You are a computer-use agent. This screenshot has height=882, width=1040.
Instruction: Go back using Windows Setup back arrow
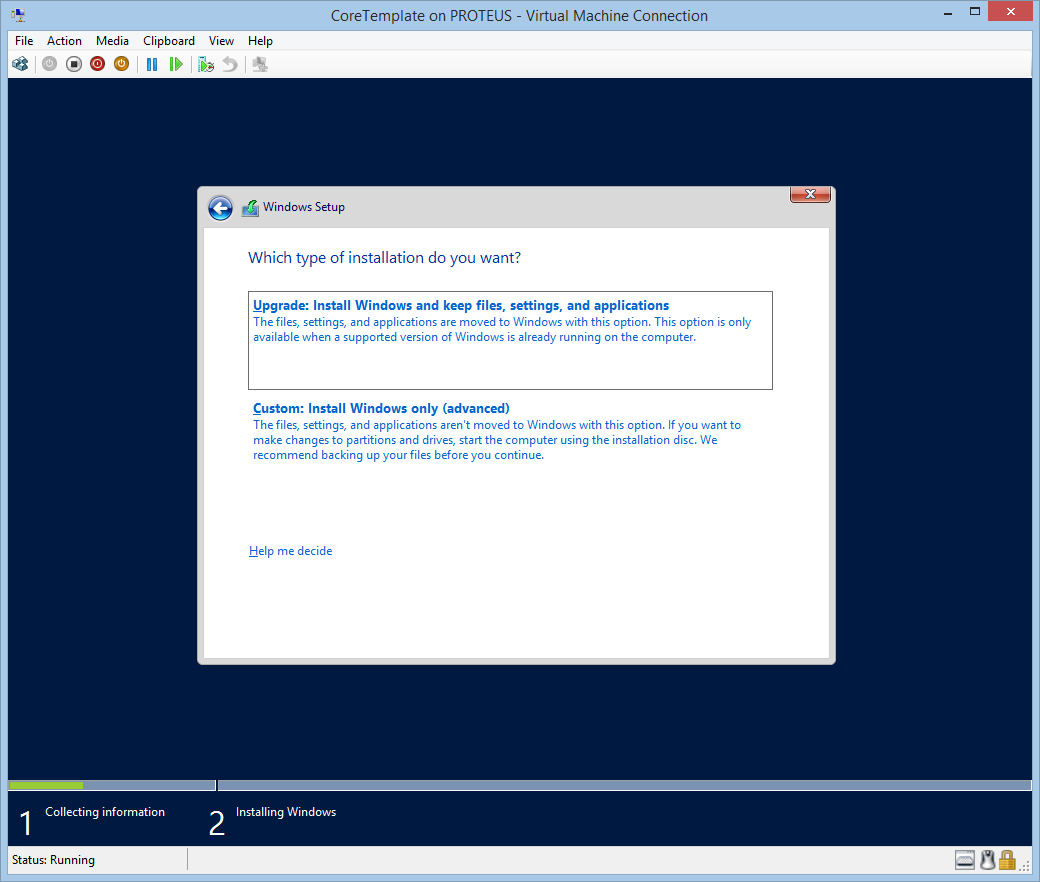click(x=220, y=208)
